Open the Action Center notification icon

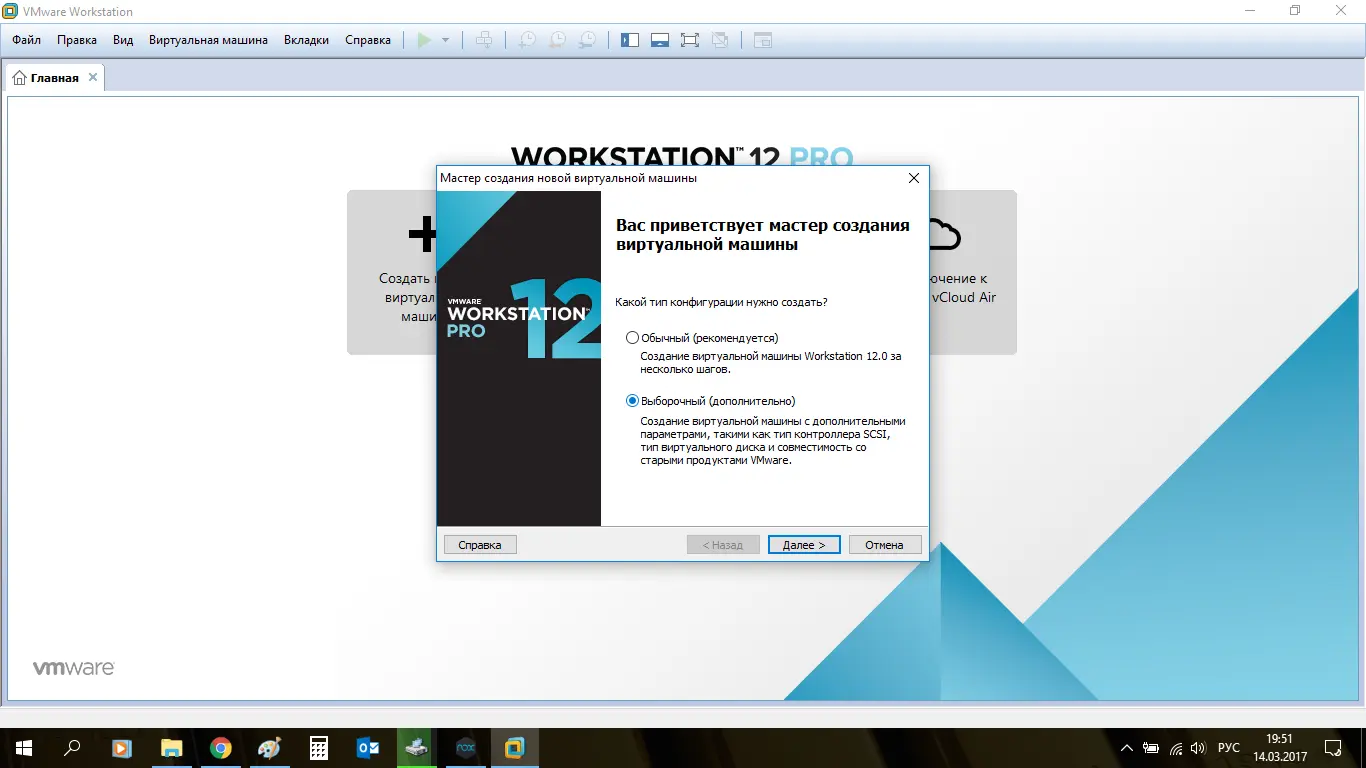1333,748
